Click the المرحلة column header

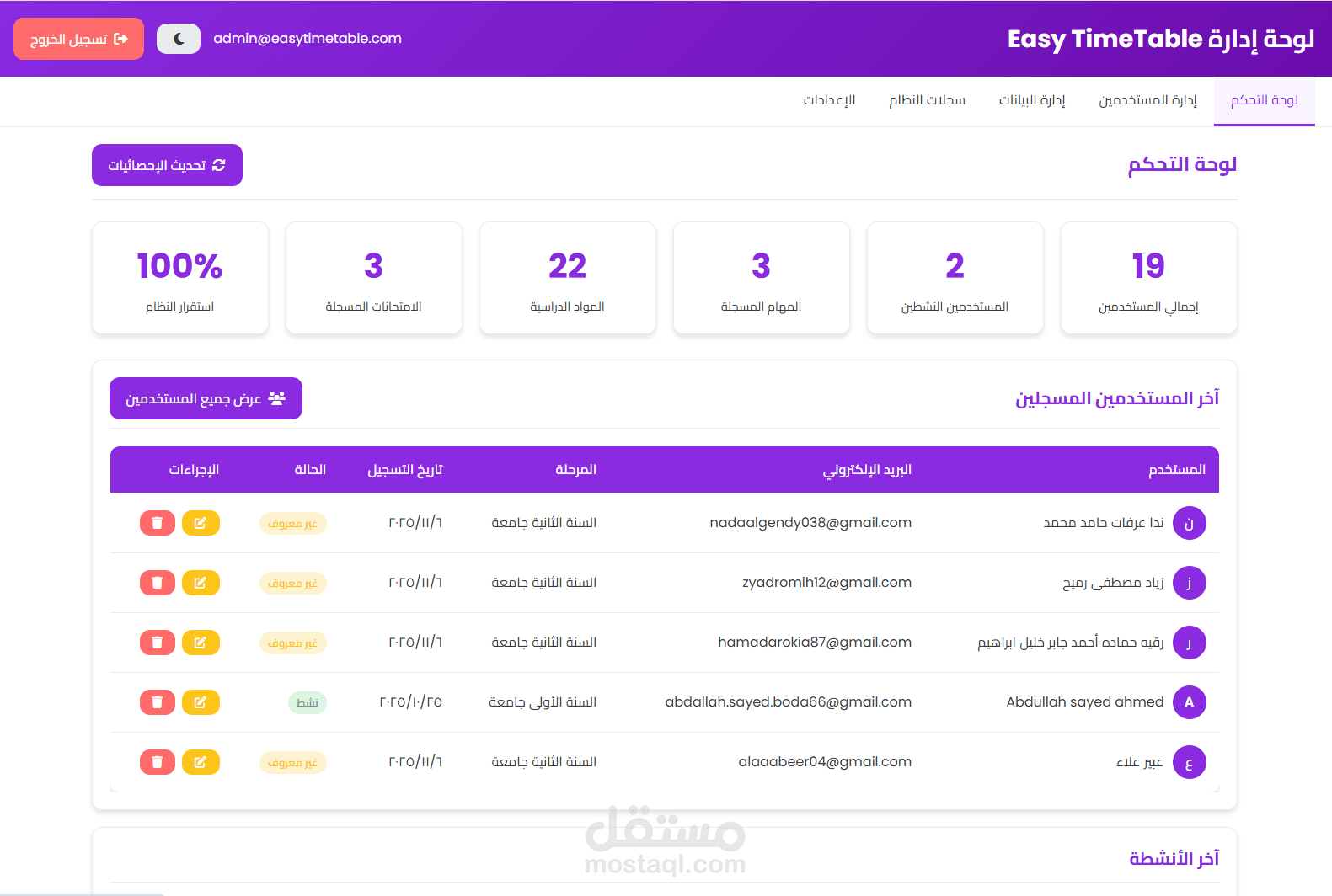[x=575, y=470]
